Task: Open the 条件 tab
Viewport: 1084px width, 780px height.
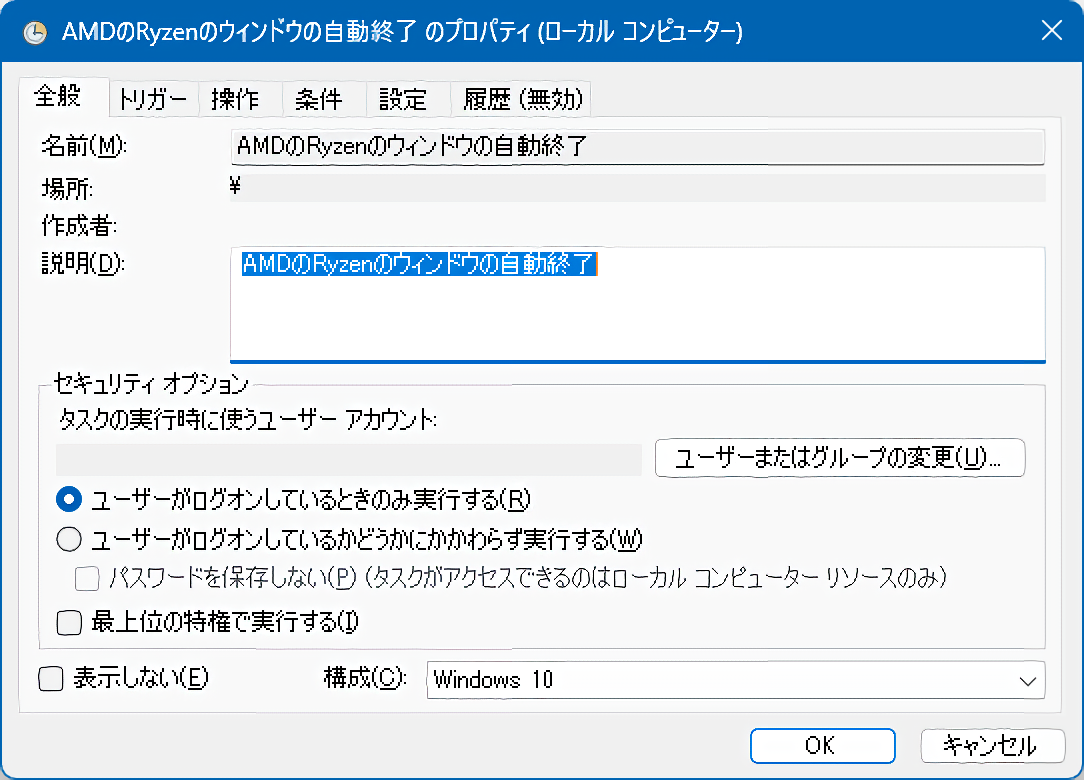Action: click(322, 99)
